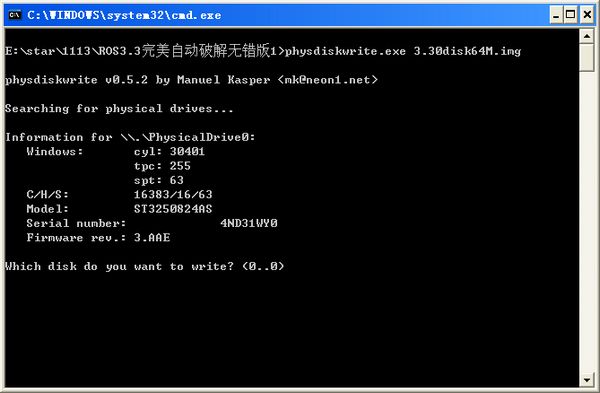Click the model value ST3250824AS
600x393 pixels.
click(173, 209)
